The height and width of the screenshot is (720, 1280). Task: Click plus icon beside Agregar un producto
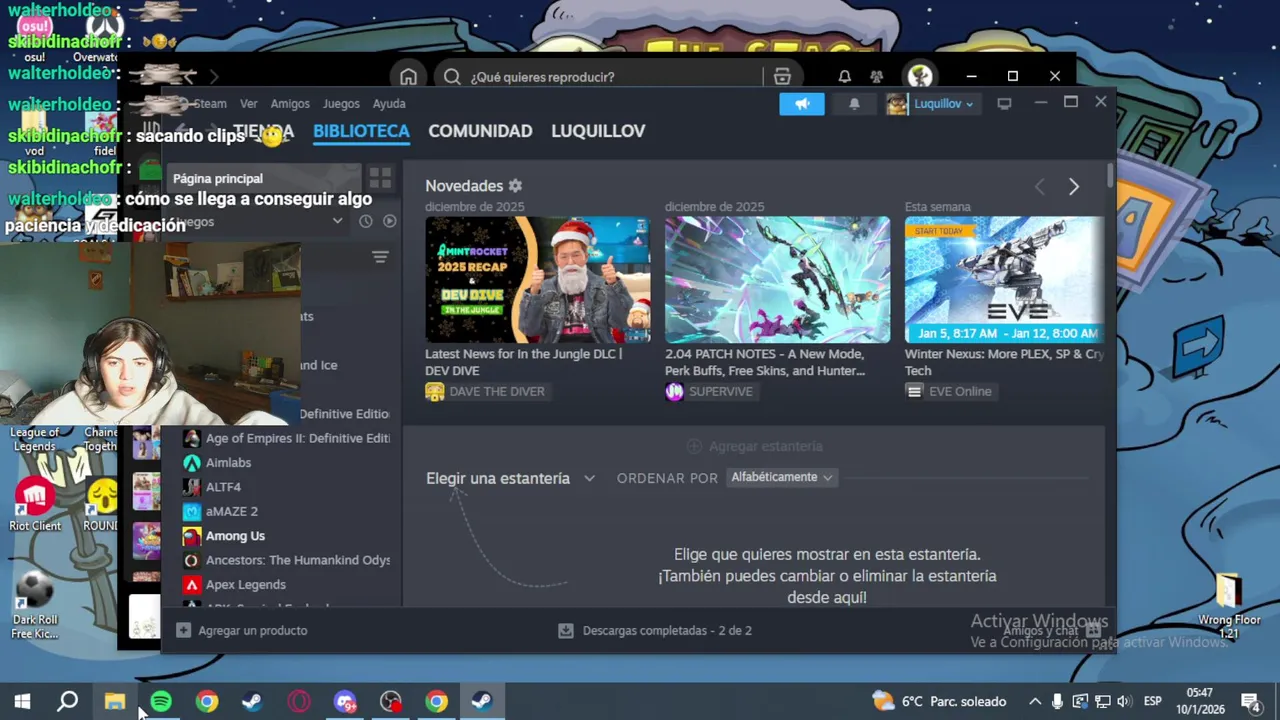[x=183, y=631]
